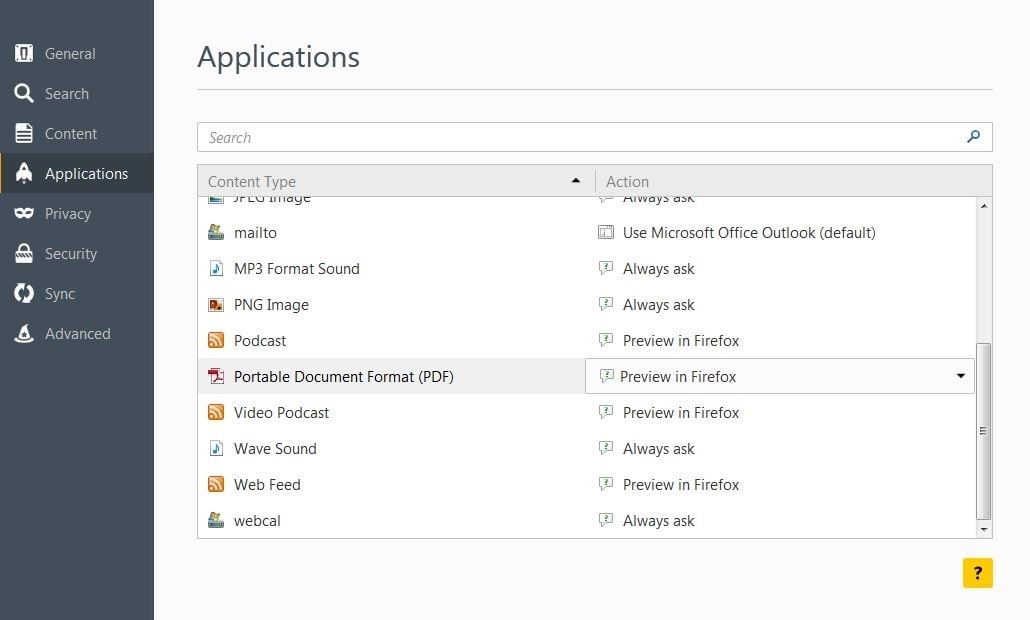Viewport: 1030px width, 620px height.
Task: Select the MP3 Format Sound row
Action: pyautogui.click(x=587, y=269)
